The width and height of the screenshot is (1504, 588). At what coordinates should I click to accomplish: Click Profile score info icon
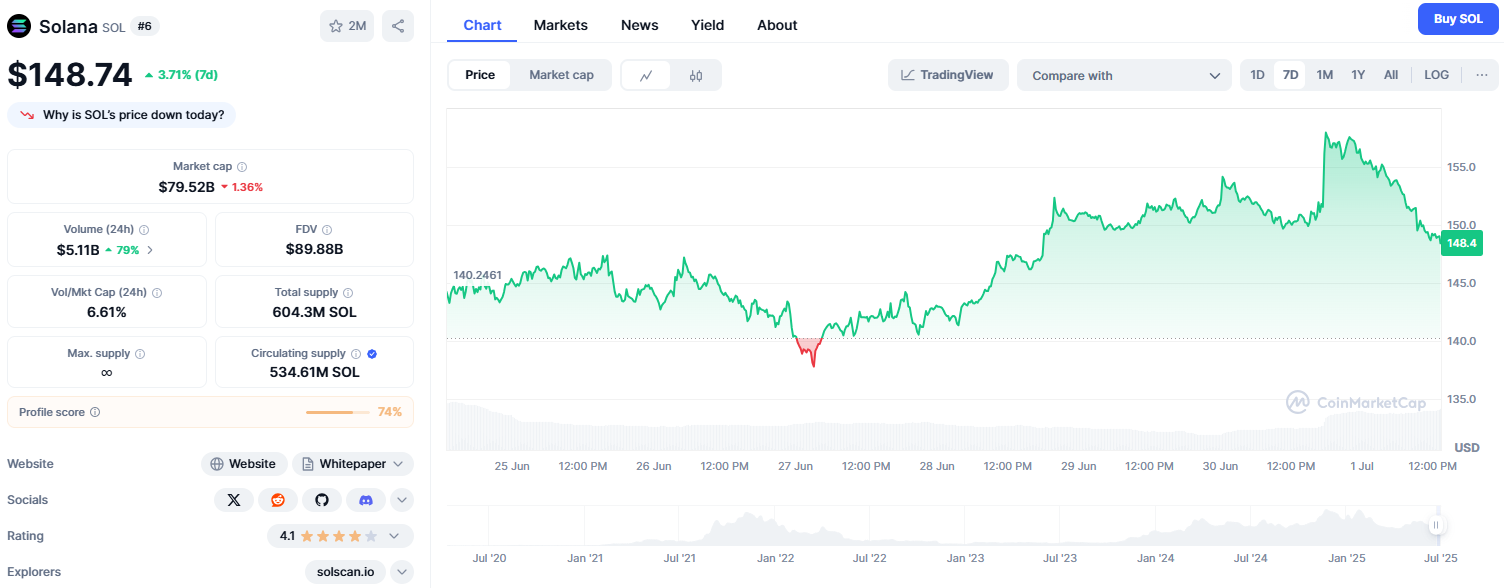pyautogui.click(x=95, y=412)
